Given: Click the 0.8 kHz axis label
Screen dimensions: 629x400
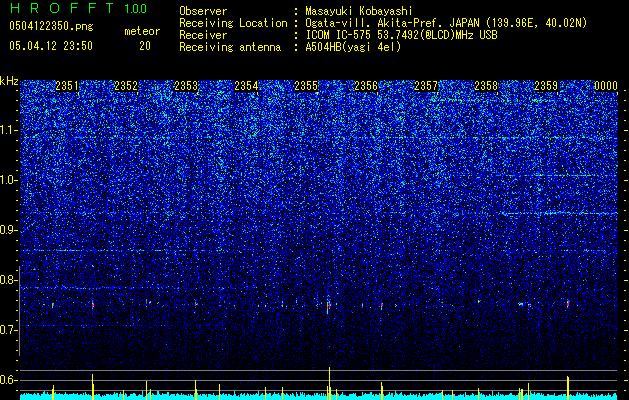Looking at the screenshot, I should pyautogui.click(x=8, y=280).
